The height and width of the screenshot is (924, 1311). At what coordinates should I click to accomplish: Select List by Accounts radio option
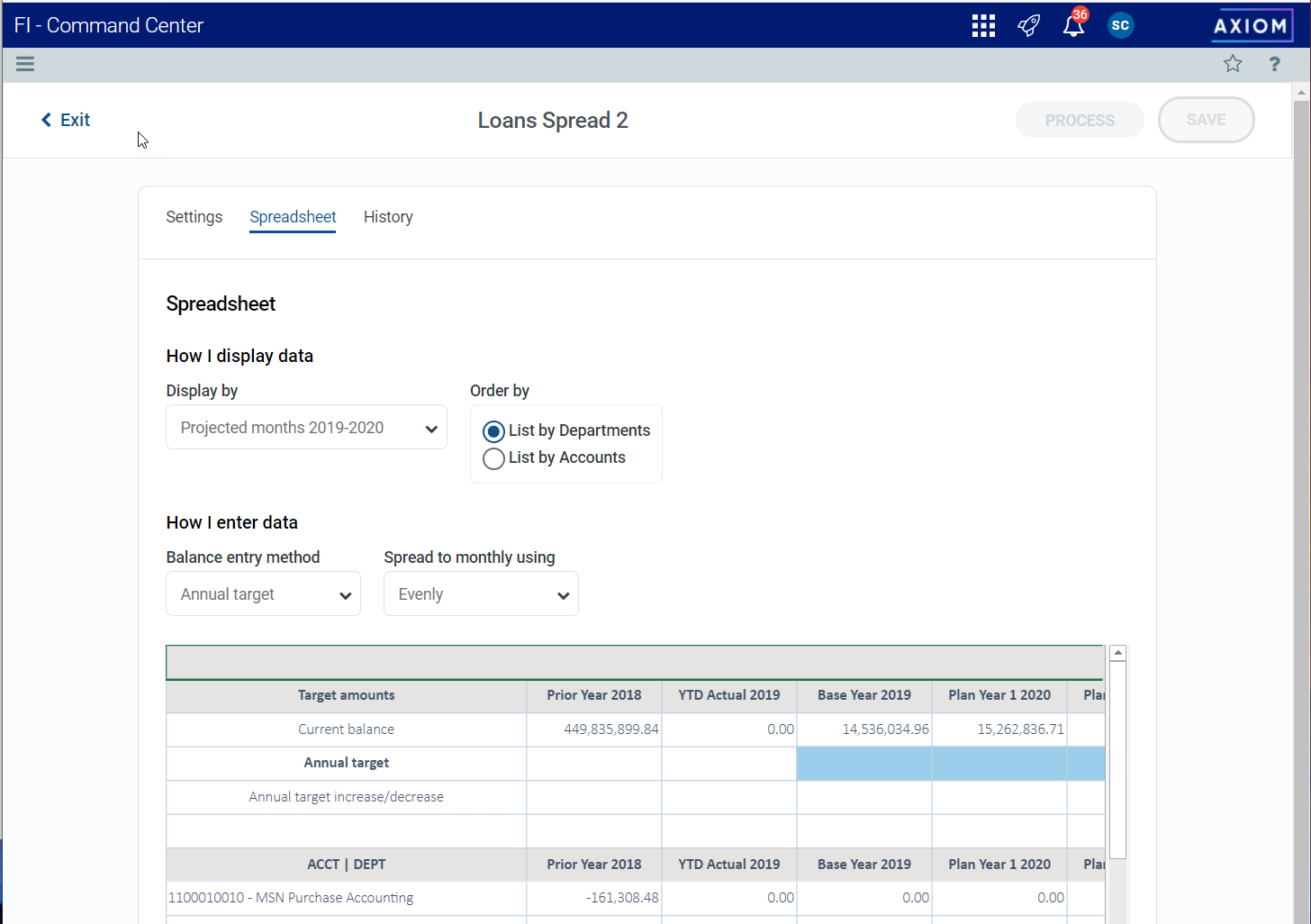(x=493, y=458)
